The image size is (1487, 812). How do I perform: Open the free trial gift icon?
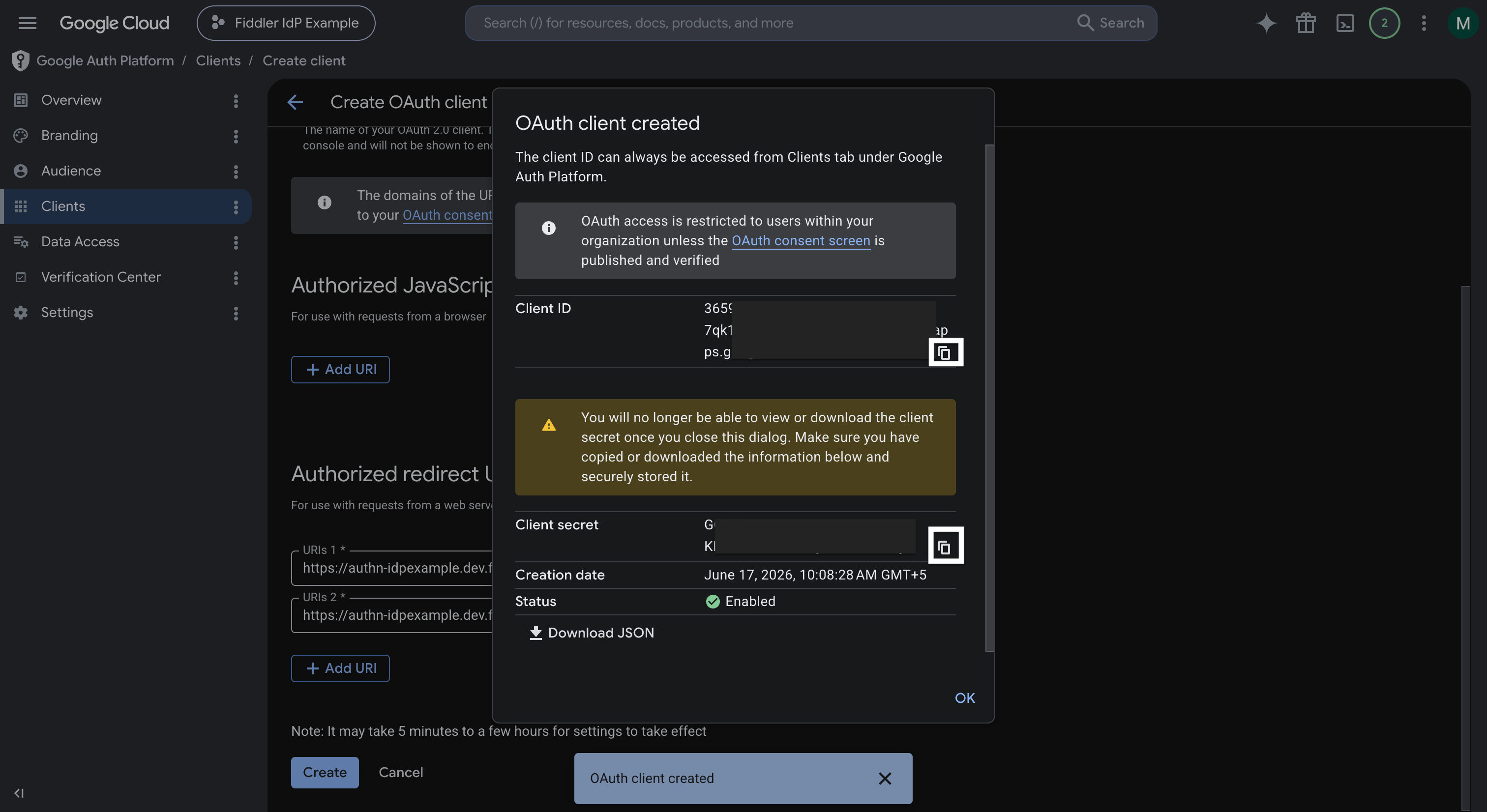1306,23
